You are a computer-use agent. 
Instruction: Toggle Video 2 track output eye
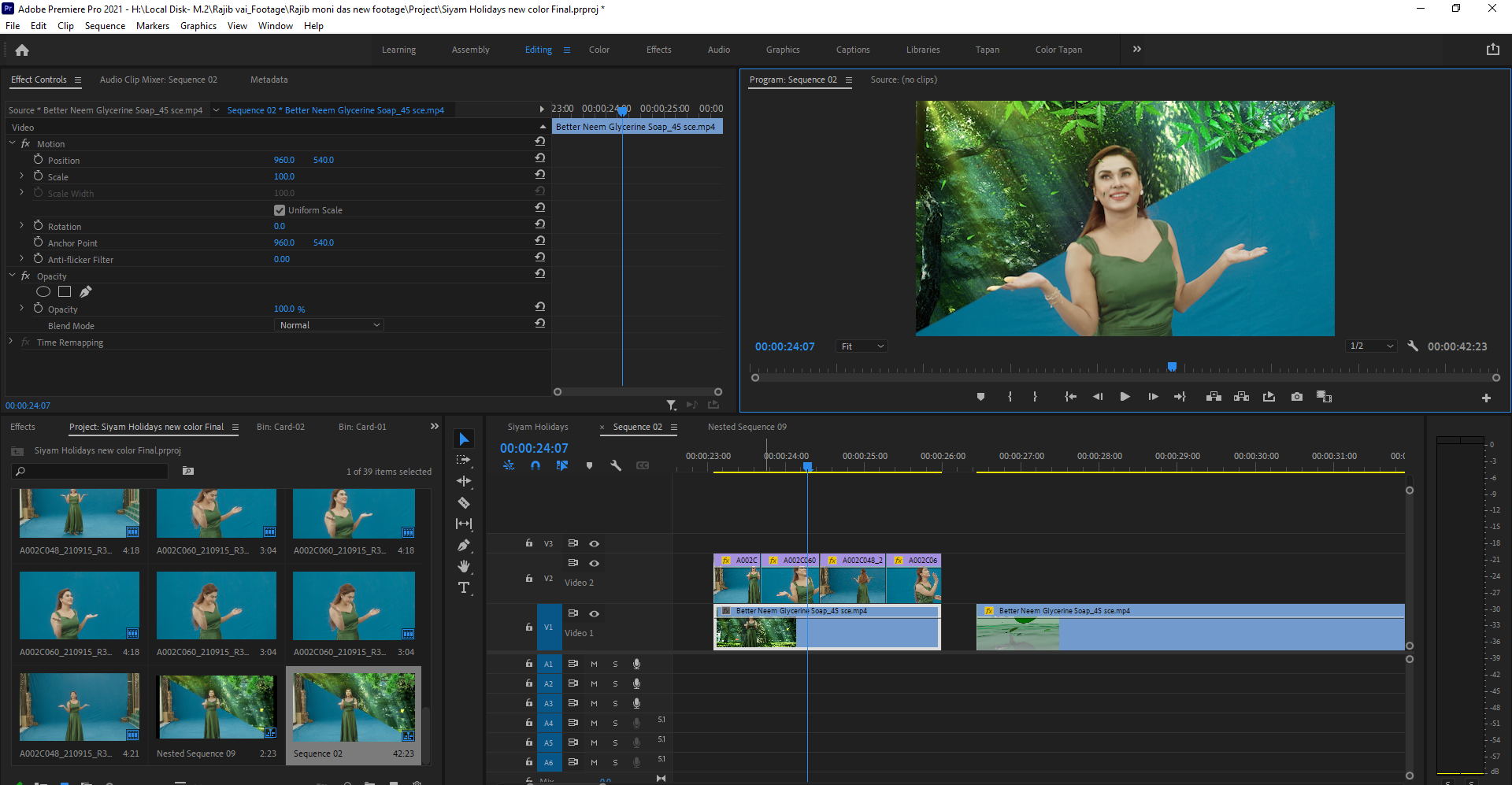[x=595, y=563]
